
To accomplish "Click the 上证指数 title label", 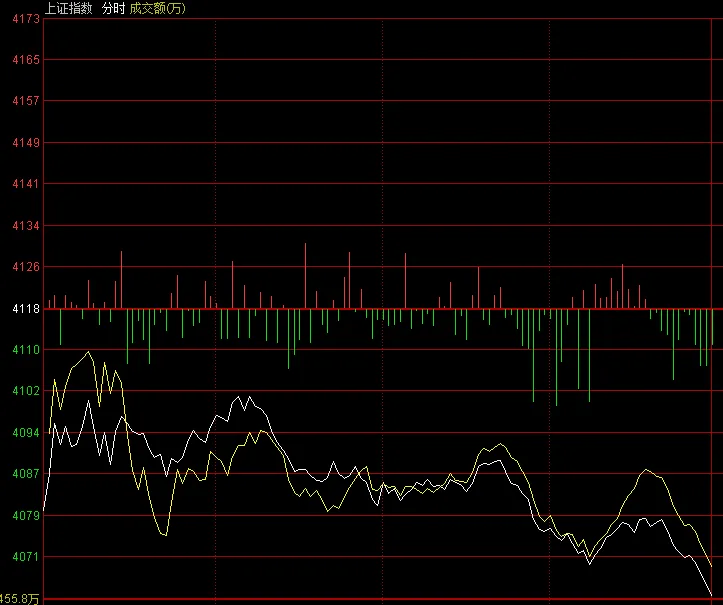I will click(x=68, y=8).
